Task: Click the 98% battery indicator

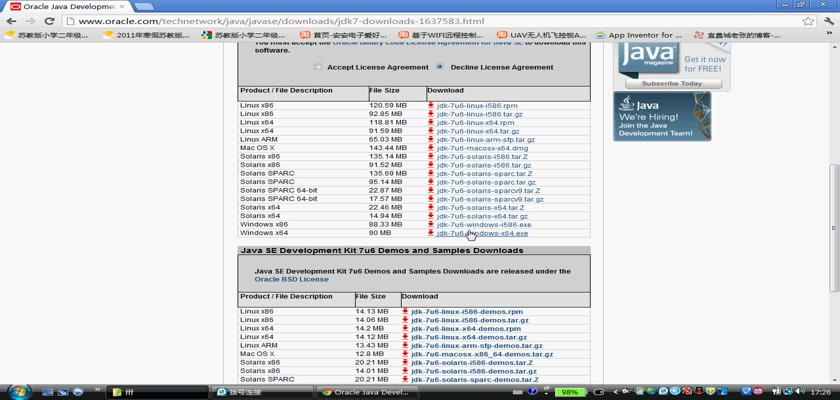Action: (569, 392)
